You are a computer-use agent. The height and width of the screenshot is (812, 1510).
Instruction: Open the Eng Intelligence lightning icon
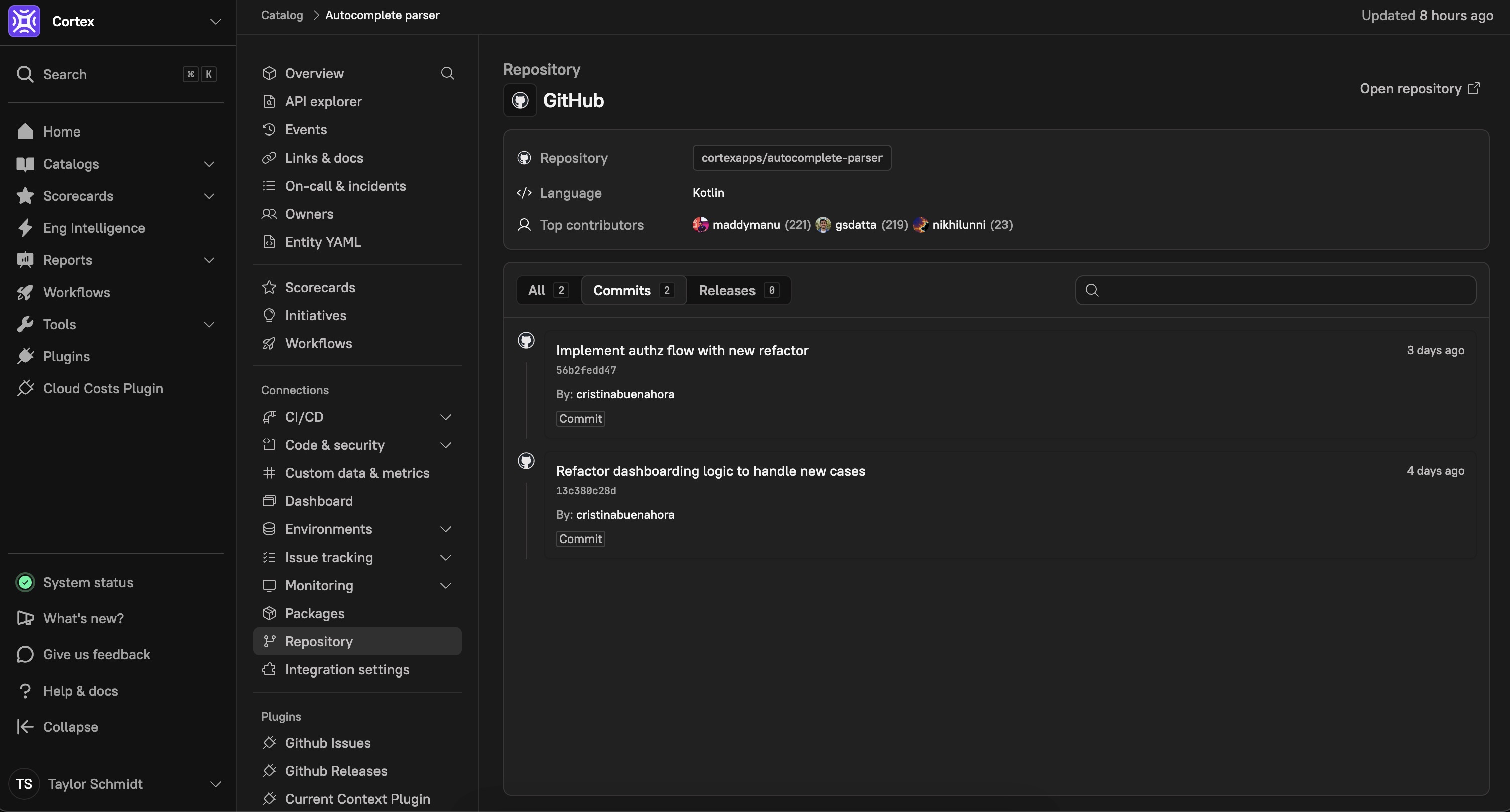25,228
